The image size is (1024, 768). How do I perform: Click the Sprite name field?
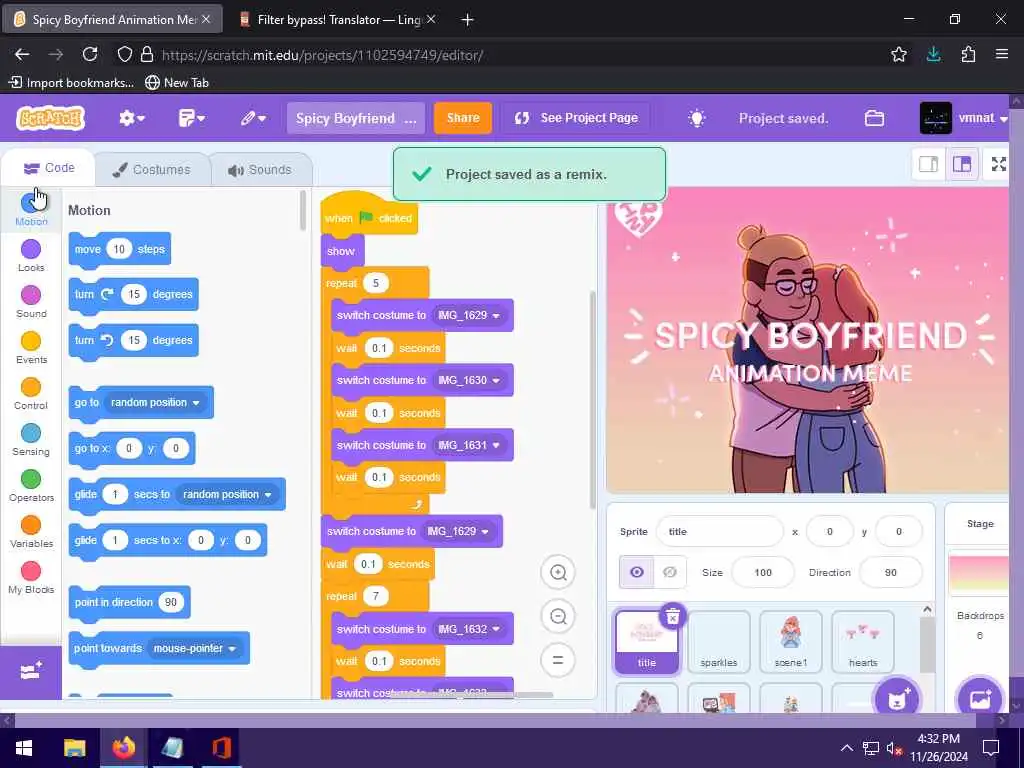719,532
